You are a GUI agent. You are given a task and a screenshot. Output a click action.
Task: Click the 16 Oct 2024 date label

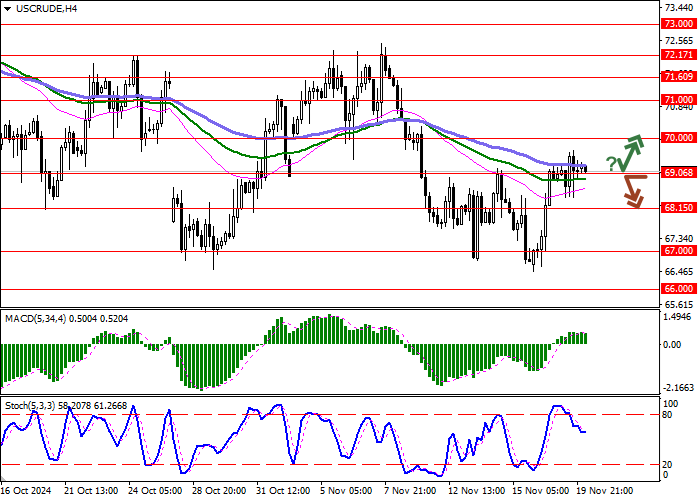(27, 491)
